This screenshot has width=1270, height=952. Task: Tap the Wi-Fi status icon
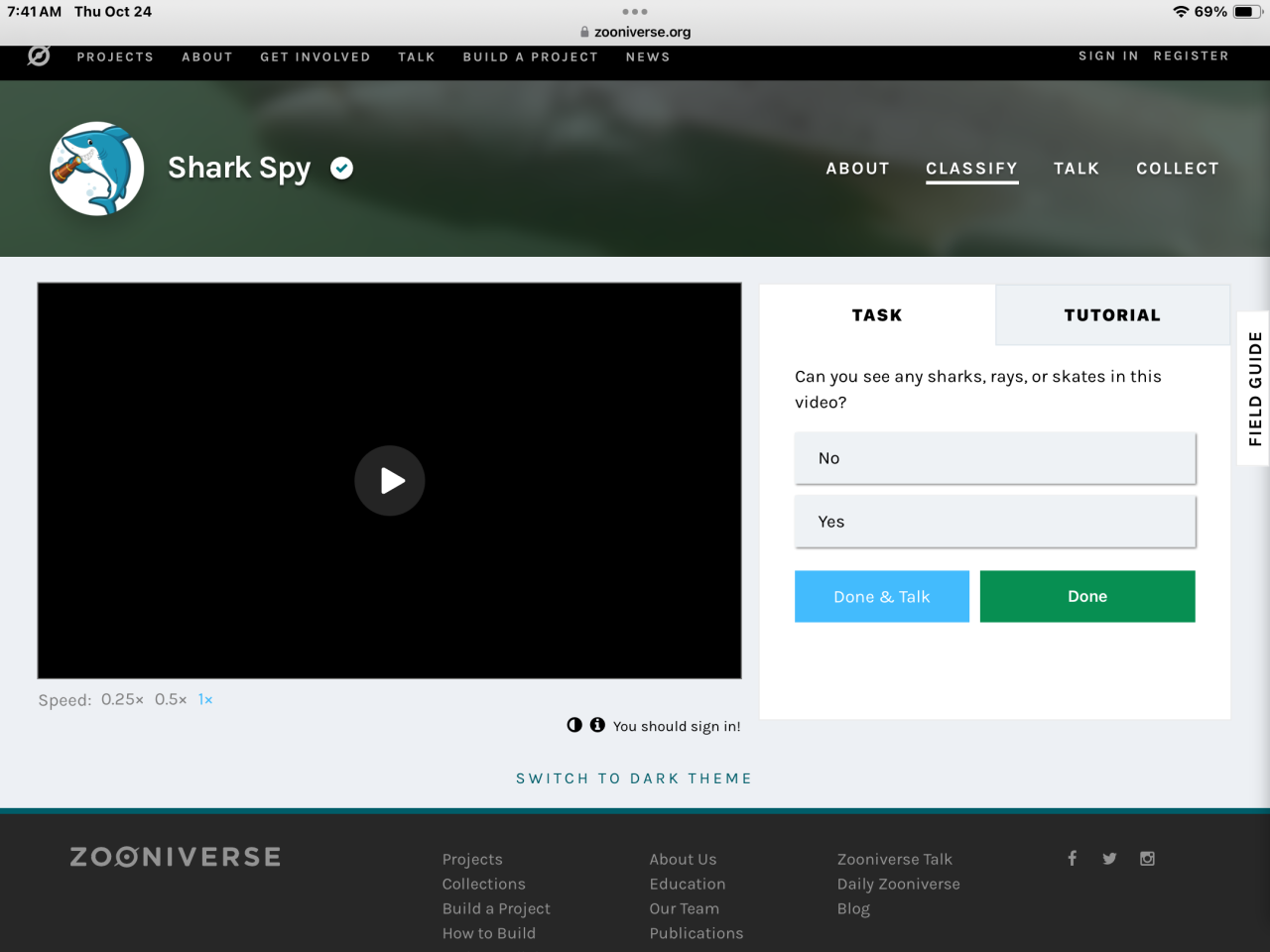point(1181,12)
